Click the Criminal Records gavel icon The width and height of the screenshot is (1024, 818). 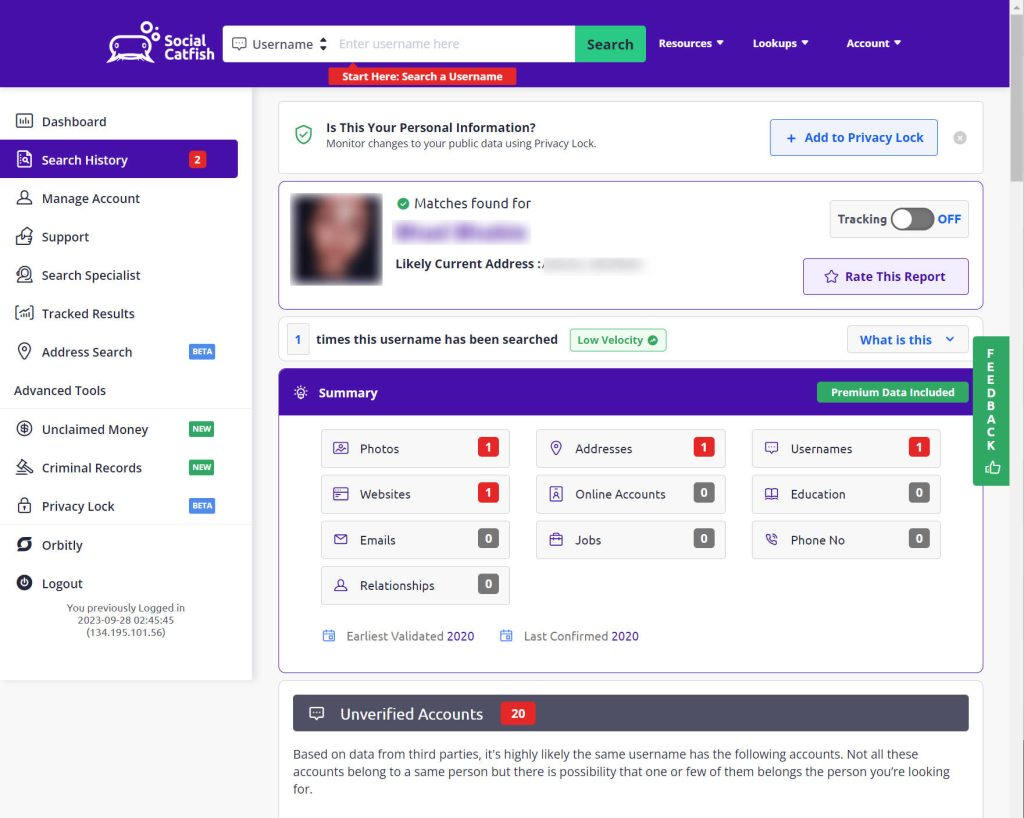(x=24, y=467)
